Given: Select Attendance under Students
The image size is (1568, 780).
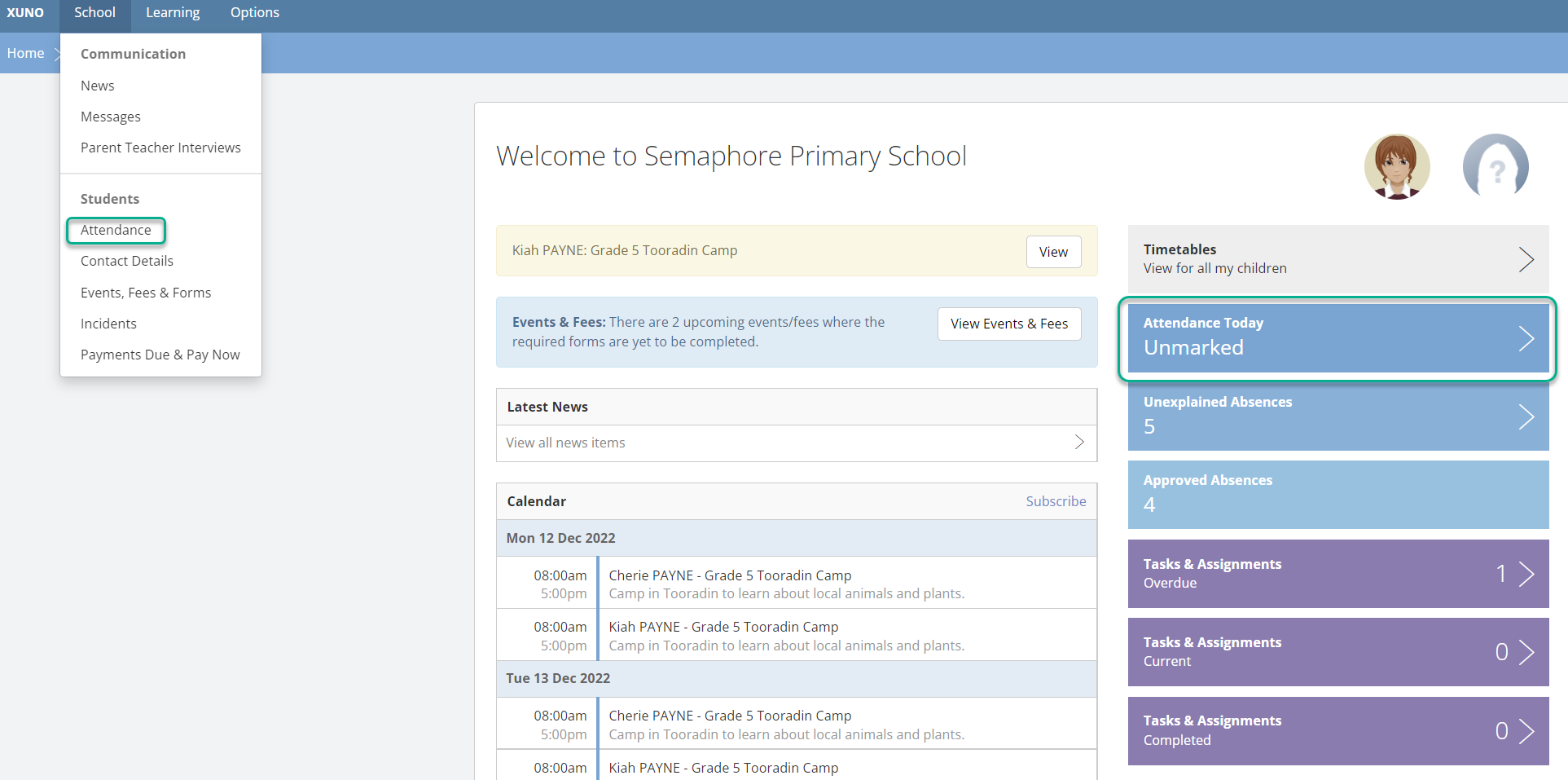Looking at the screenshot, I should [116, 231].
